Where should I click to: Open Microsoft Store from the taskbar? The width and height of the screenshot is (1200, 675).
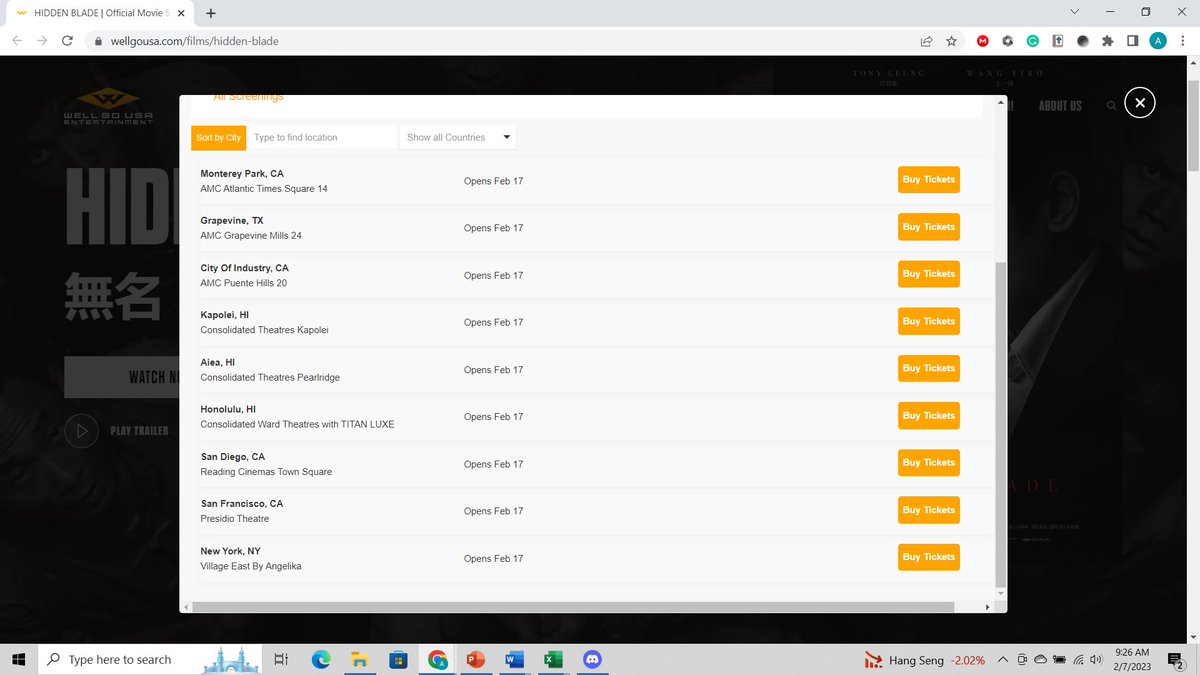[x=398, y=660]
